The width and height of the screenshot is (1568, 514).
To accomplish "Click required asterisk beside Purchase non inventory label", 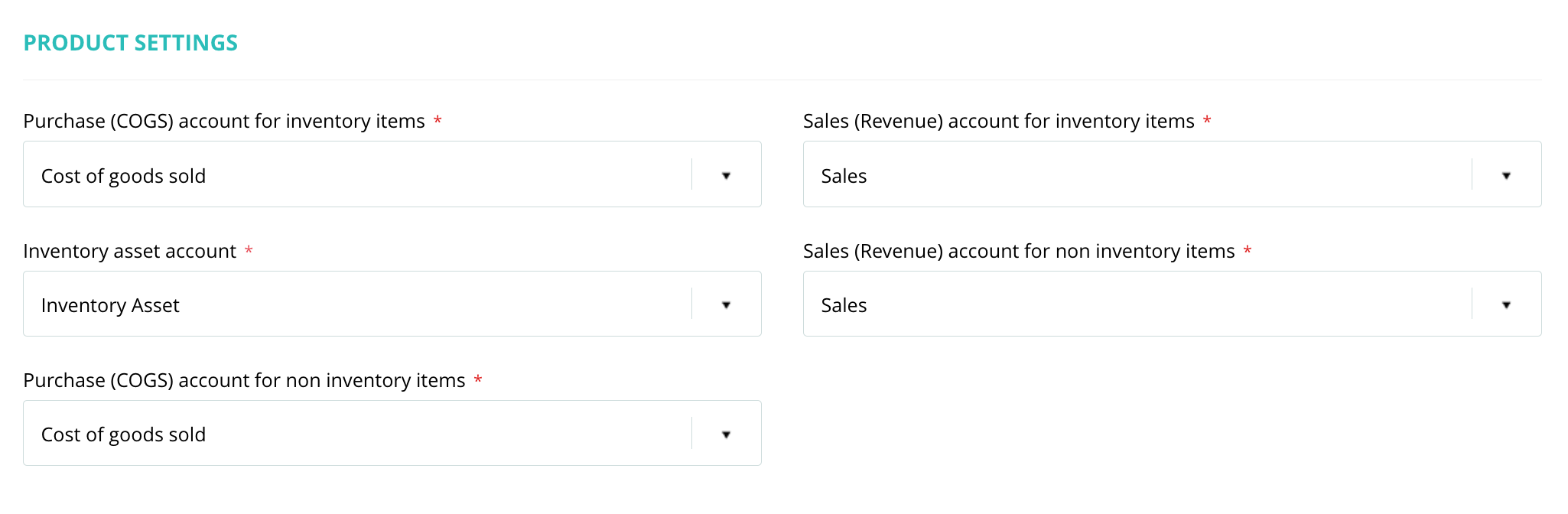I will coord(478,379).
